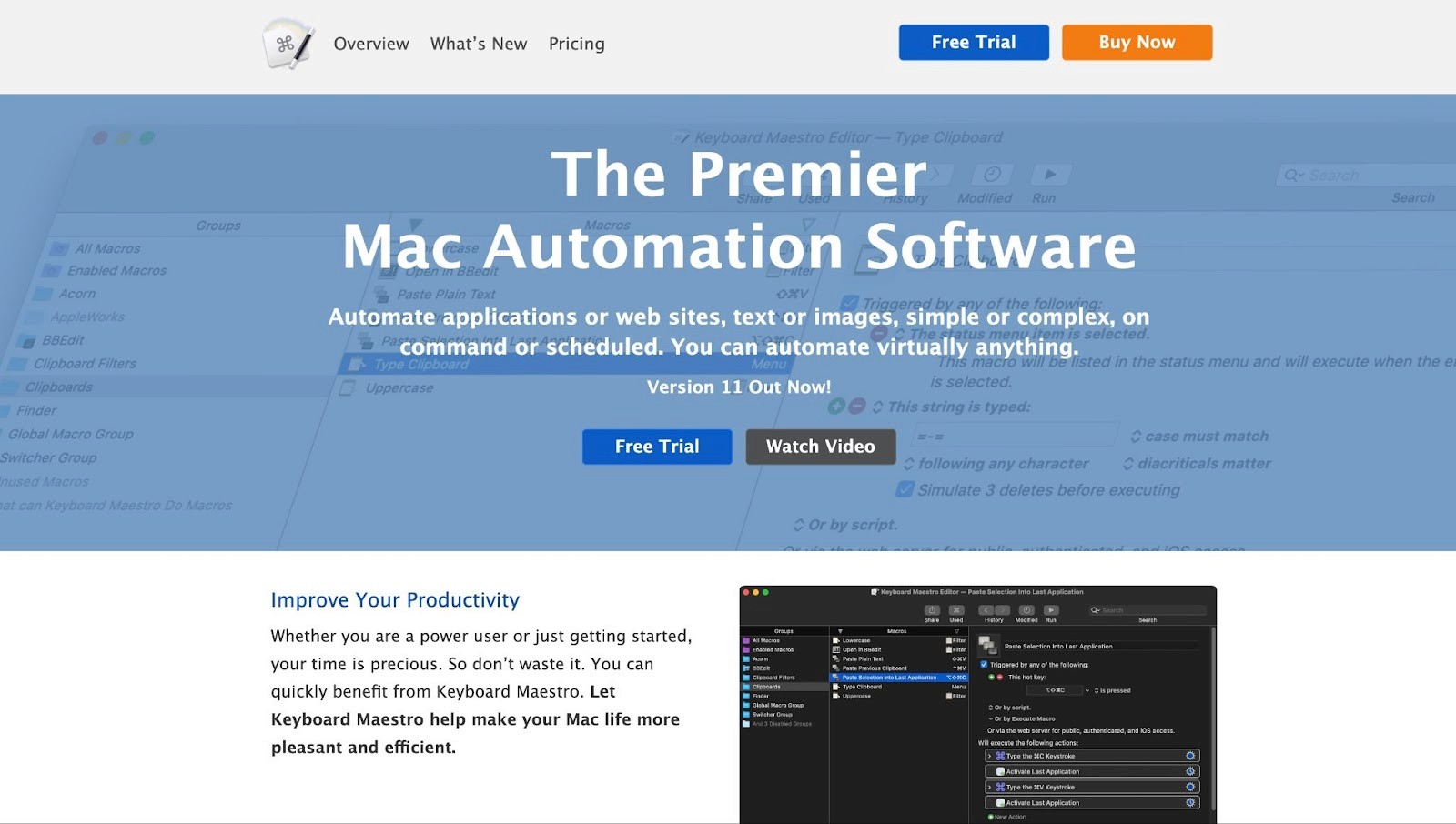The height and width of the screenshot is (824, 1456).
Task: Click Free Trial in the top navigation bar
Action: (x=974, y=43)
